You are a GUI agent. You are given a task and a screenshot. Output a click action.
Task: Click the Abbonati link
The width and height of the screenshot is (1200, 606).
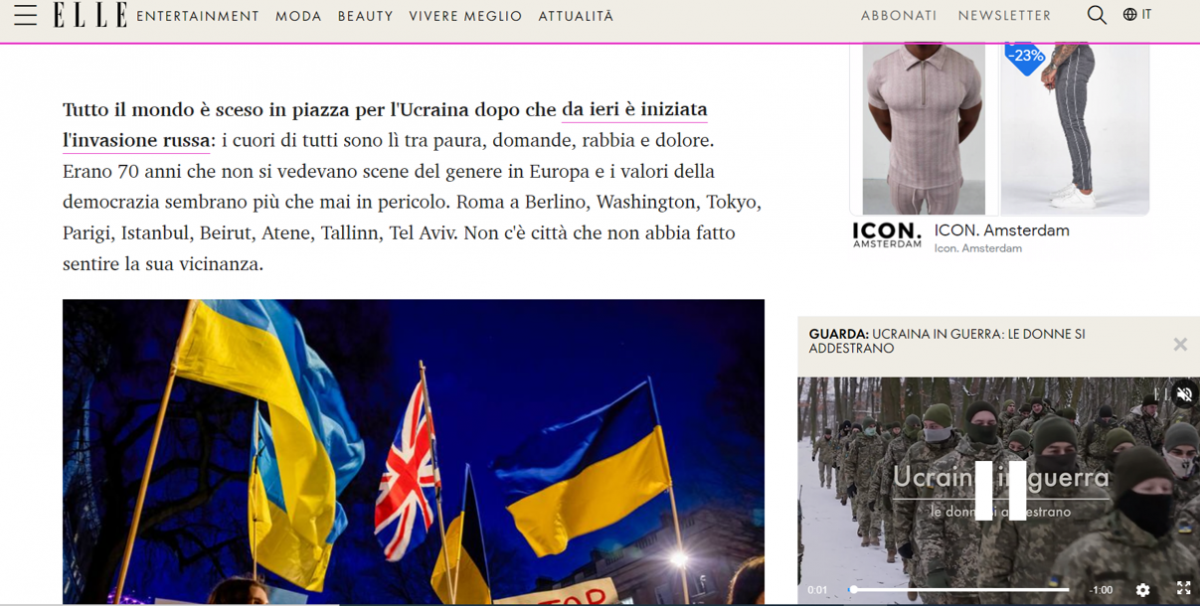point(899,16)
